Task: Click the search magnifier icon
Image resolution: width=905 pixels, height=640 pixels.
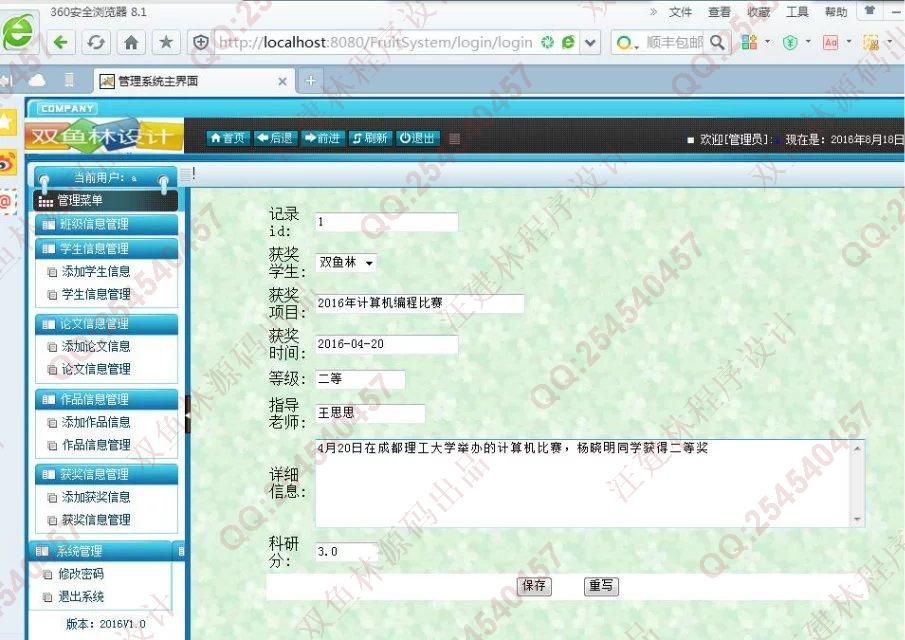Action: click(x=717, y=42)
